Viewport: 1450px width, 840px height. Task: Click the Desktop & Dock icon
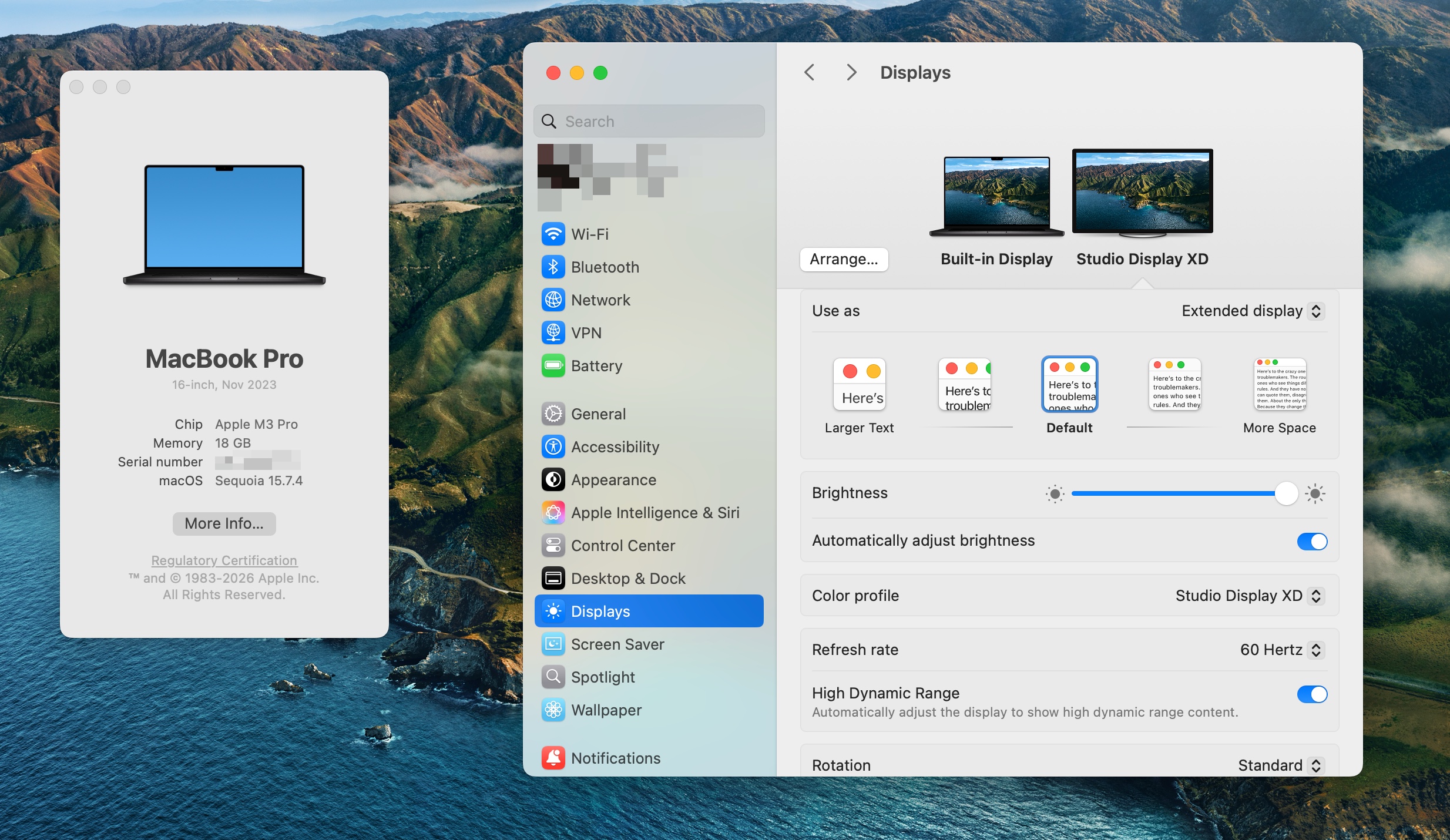coord(553,579)
